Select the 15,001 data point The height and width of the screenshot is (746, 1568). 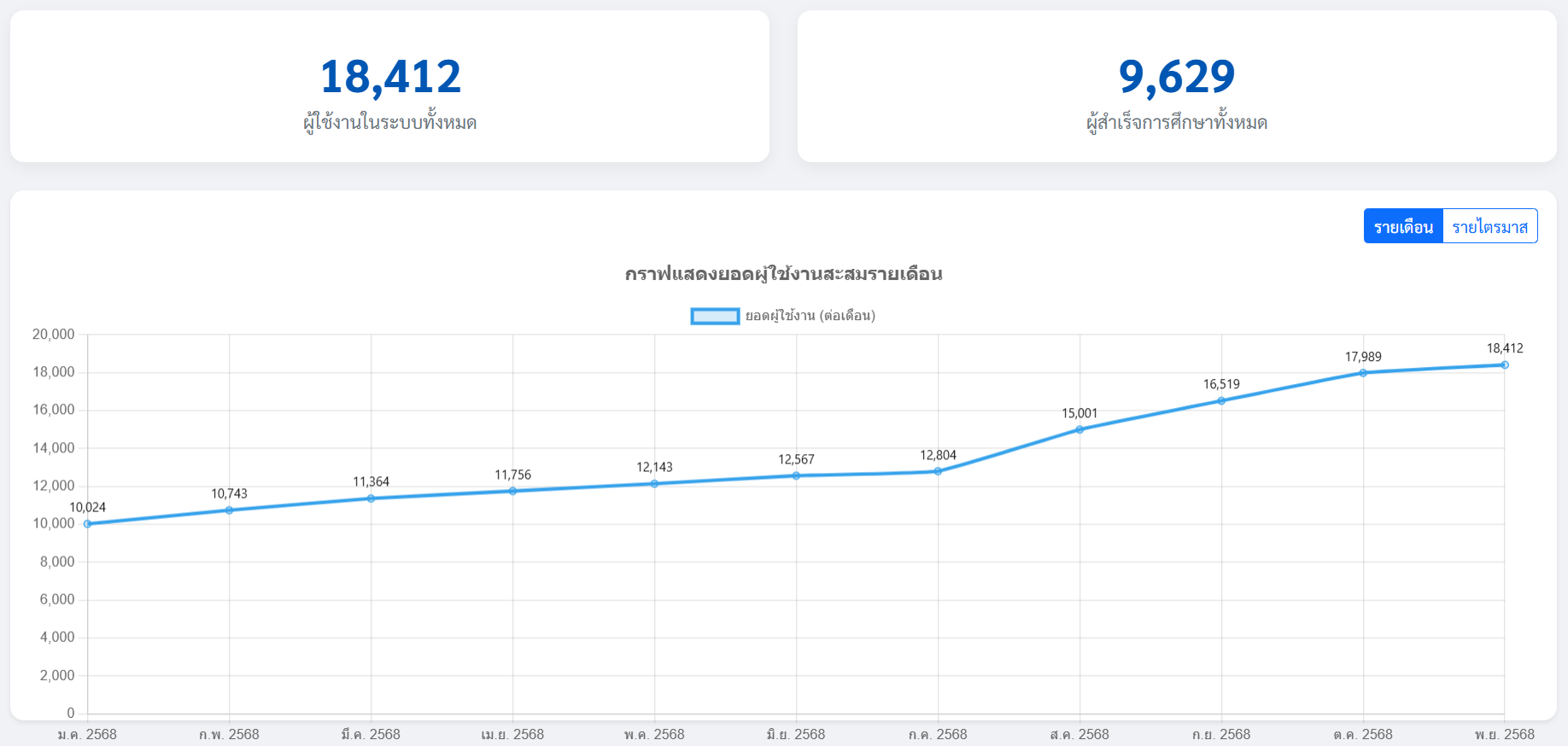(1079, 429)
